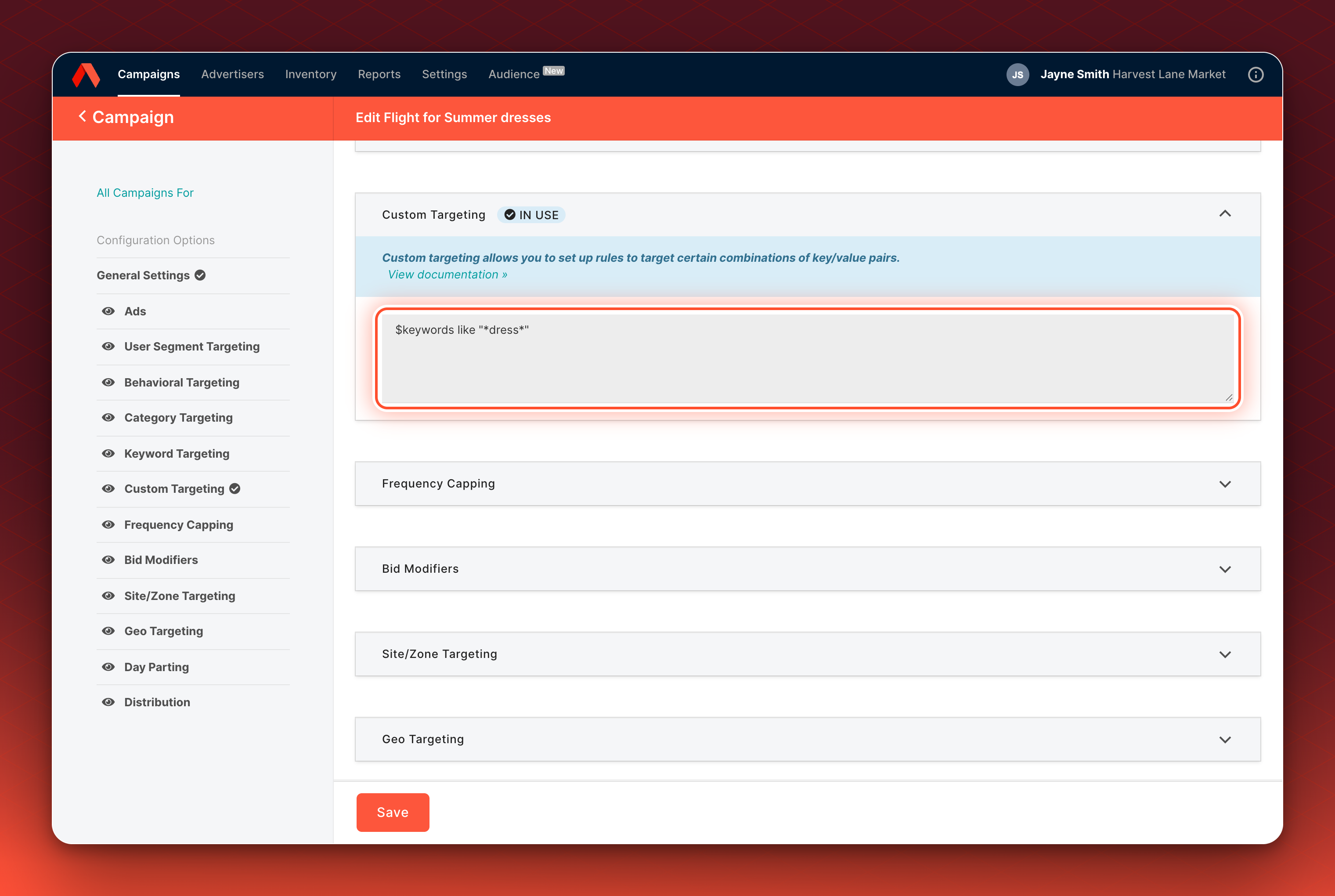Toggle eye icon for Day Parting
This screenshot has height=896, width=1335.
coord(108,667)
